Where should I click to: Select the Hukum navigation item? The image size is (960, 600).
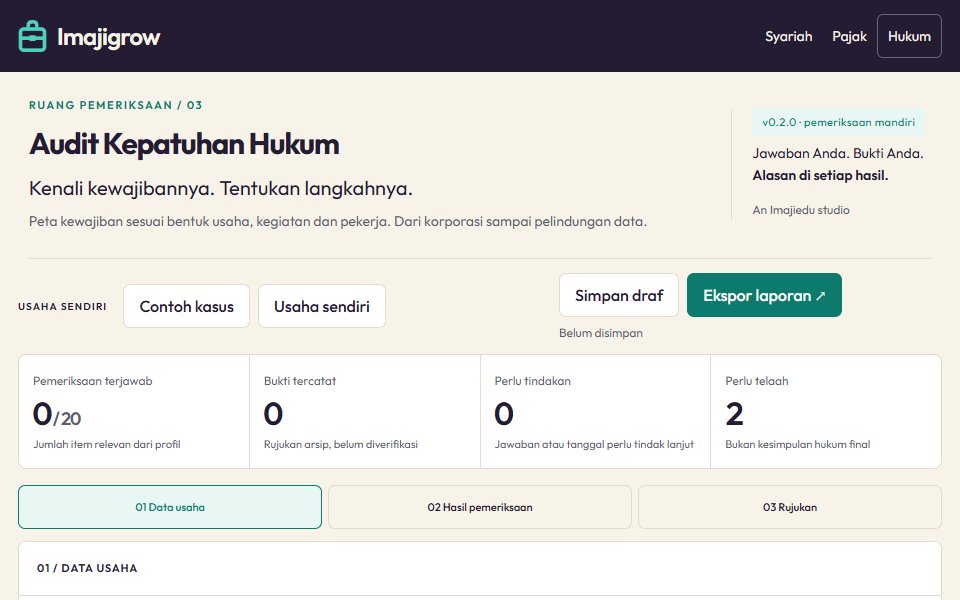[909, 36]
